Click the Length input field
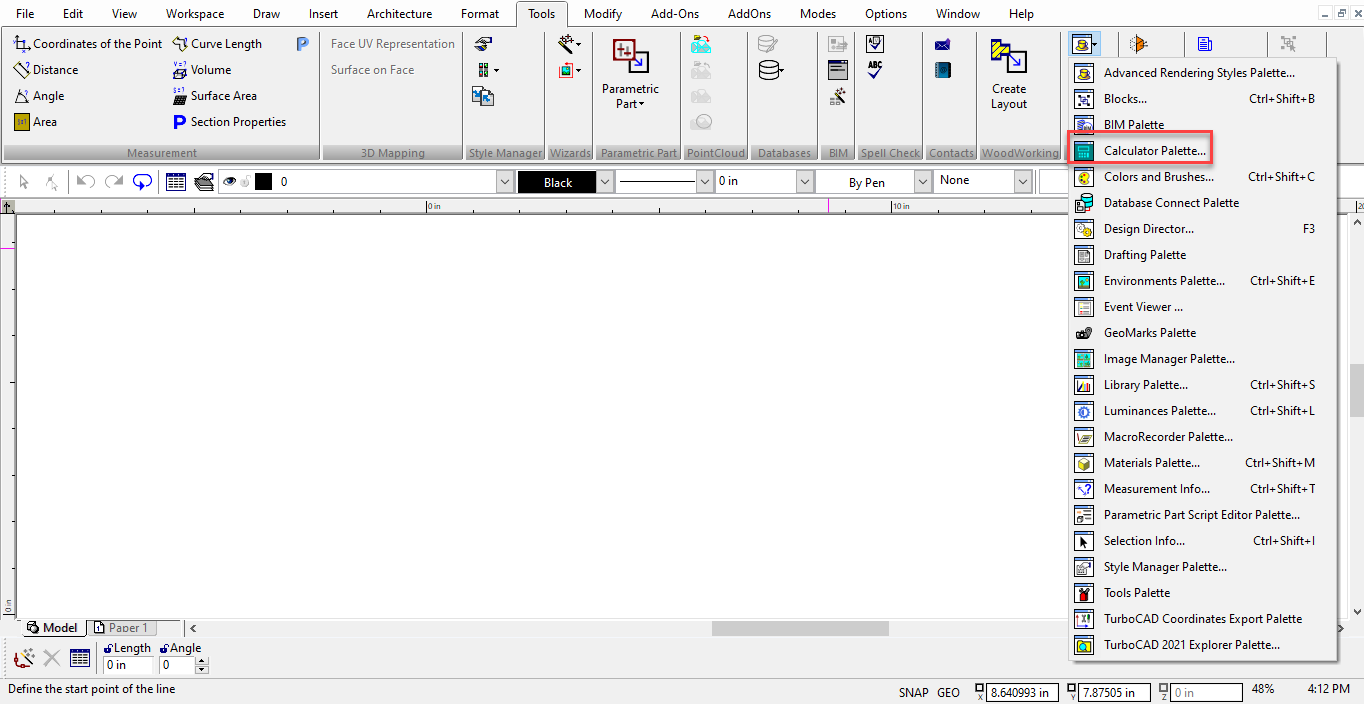1364x704 pixels. pos(129,665)
